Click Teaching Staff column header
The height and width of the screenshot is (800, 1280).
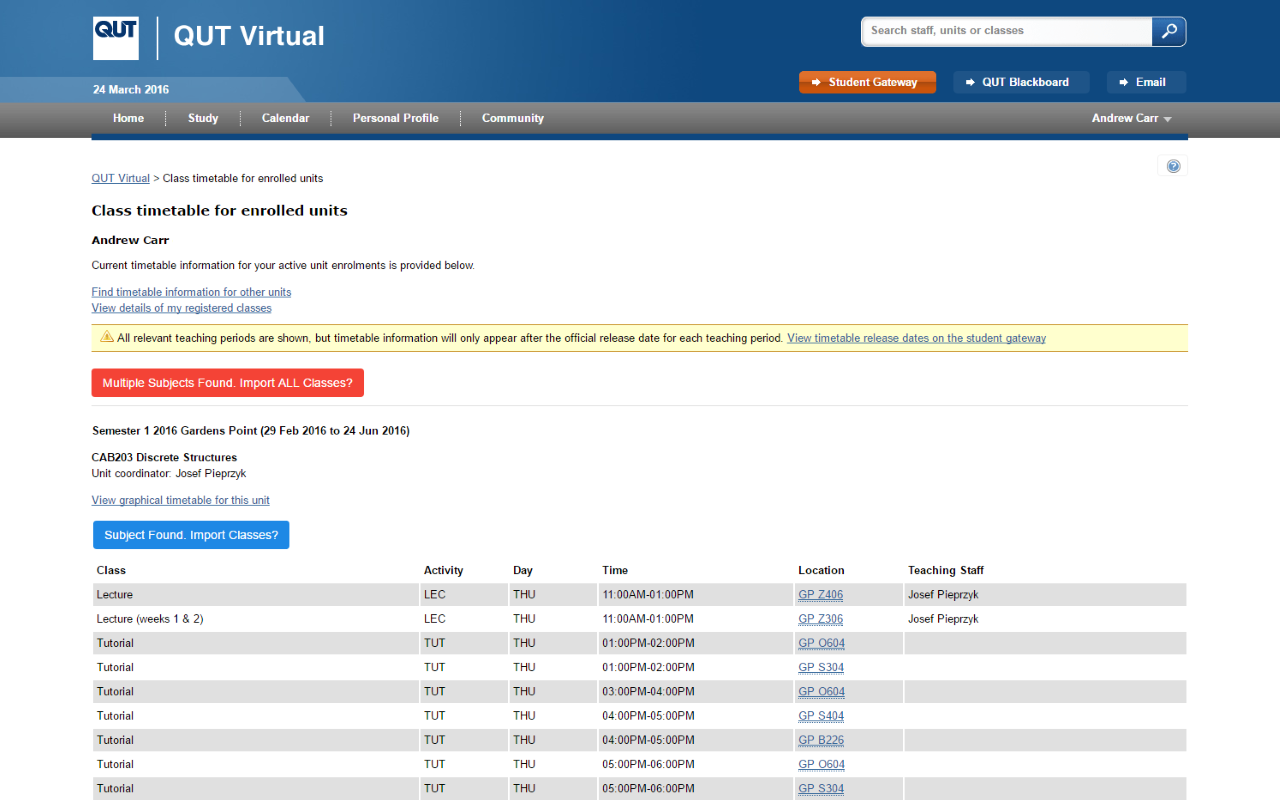[x=946, y=570]
